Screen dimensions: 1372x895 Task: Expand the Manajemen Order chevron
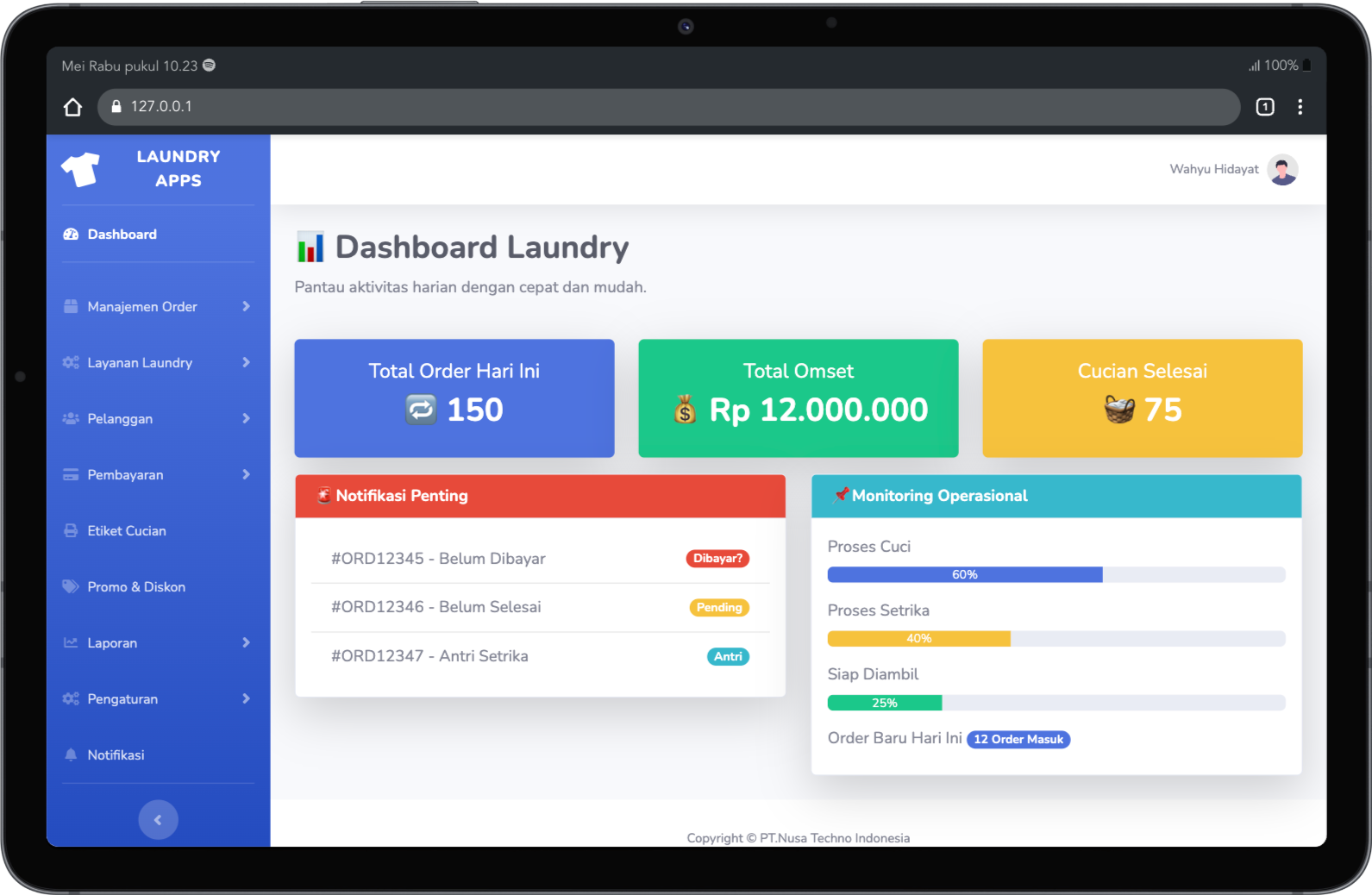coord(246,307)
